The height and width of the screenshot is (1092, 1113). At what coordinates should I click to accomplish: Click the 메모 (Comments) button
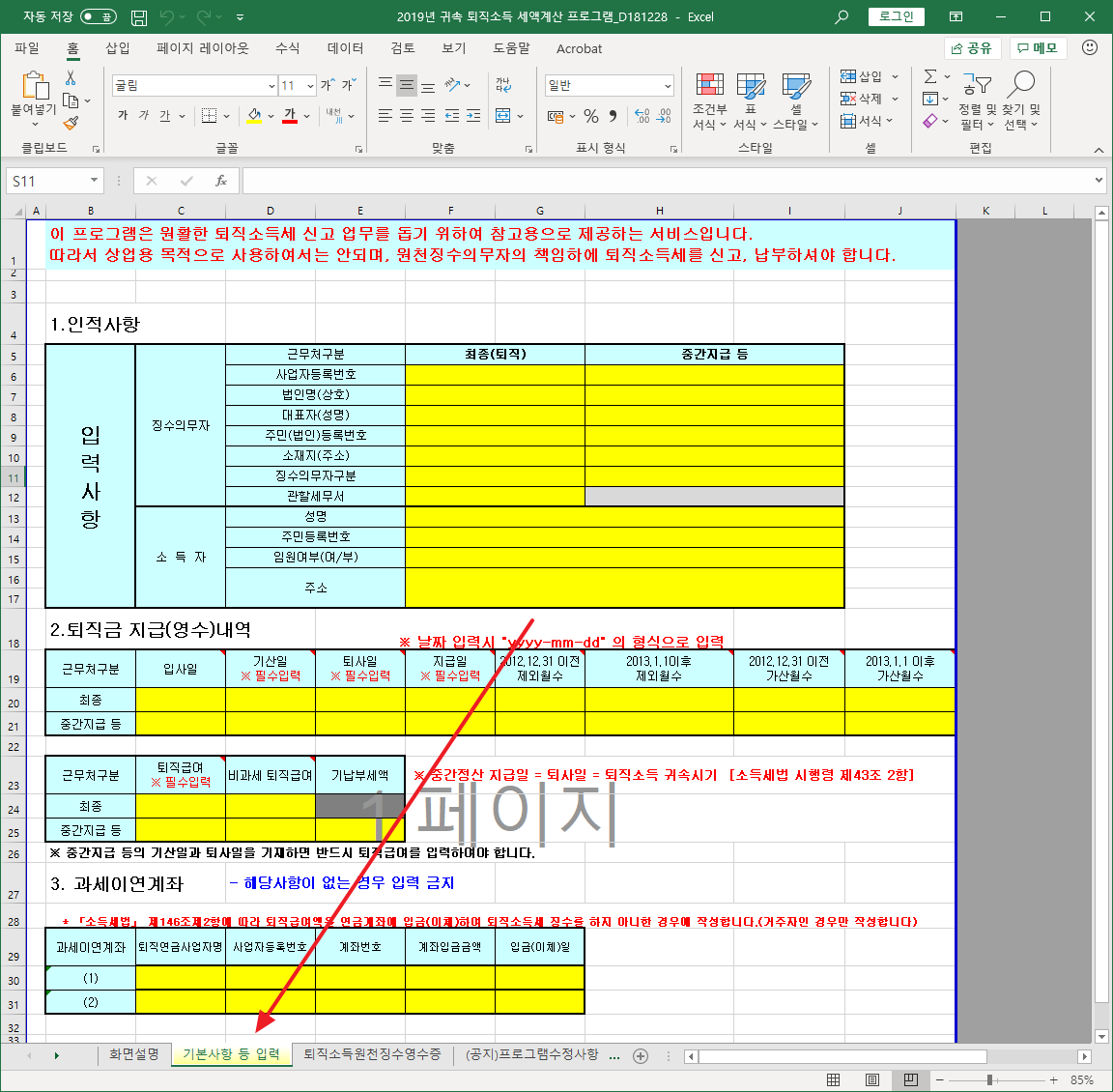coord(1038,47)
